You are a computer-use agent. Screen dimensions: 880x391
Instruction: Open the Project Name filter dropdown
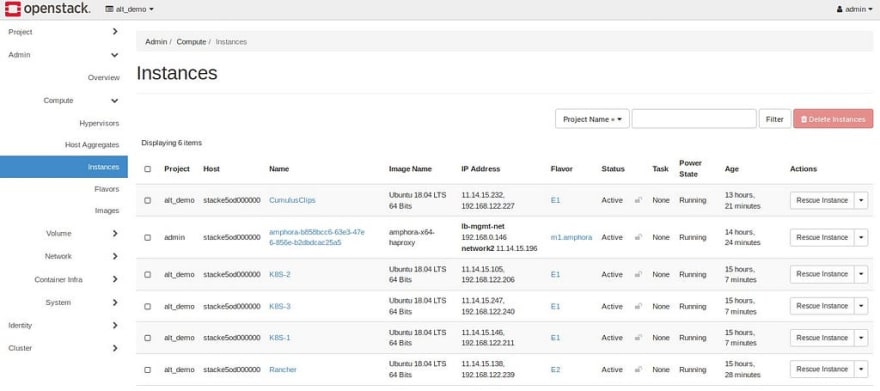click(592, 119)
